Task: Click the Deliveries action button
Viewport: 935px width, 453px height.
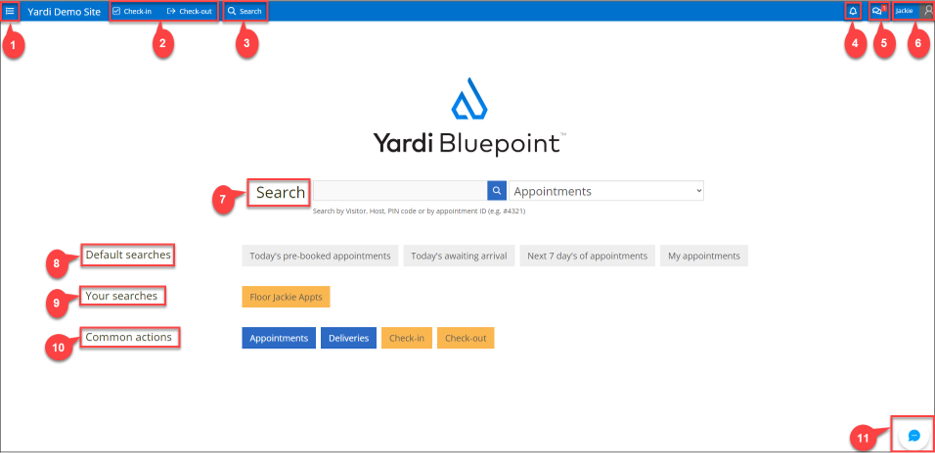Action: pos(348,338)
